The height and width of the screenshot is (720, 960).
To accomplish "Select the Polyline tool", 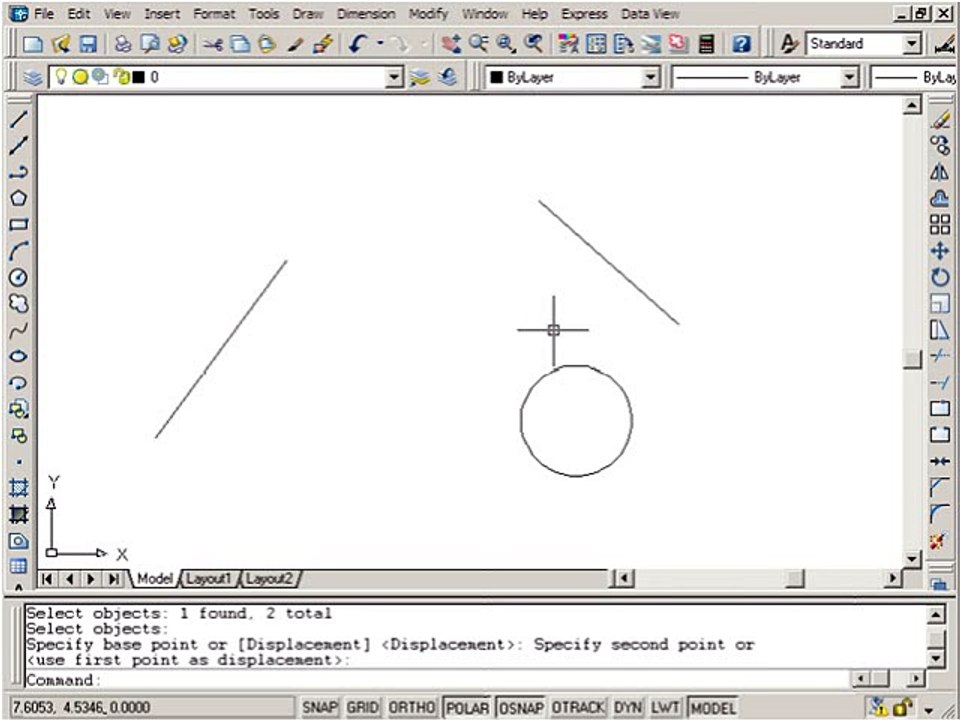I will point(18,172).
